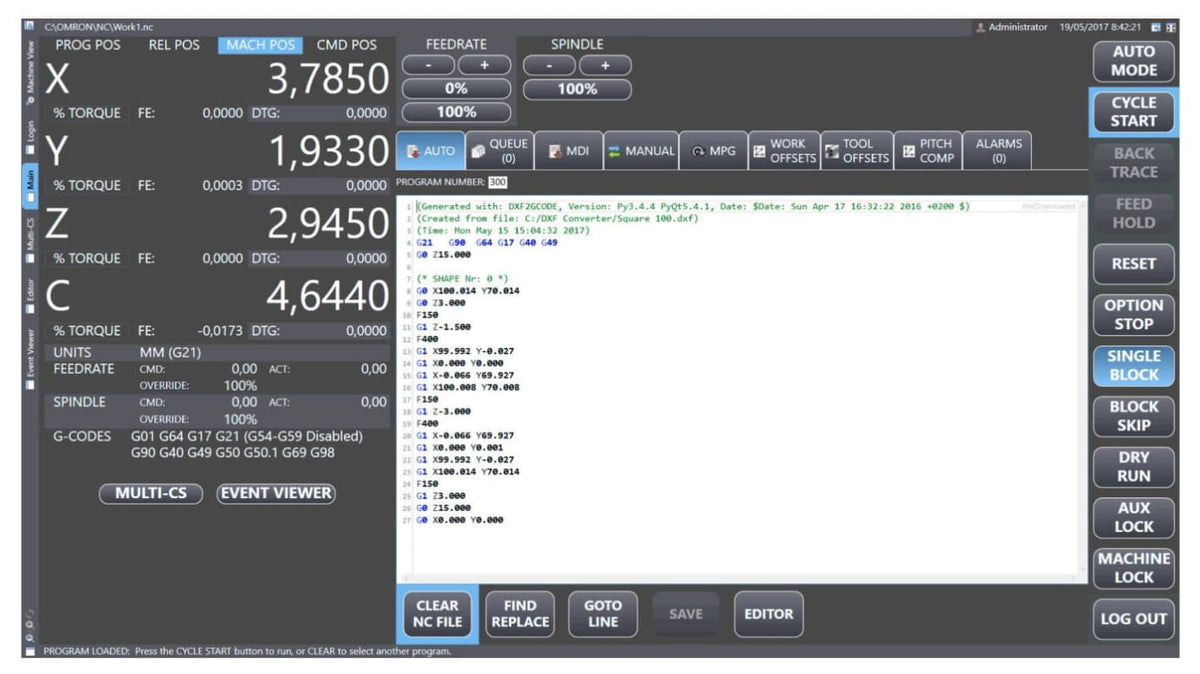Switch display to REL POS
The width and height of the screenshot is (1200, 674).
point(174,45)
